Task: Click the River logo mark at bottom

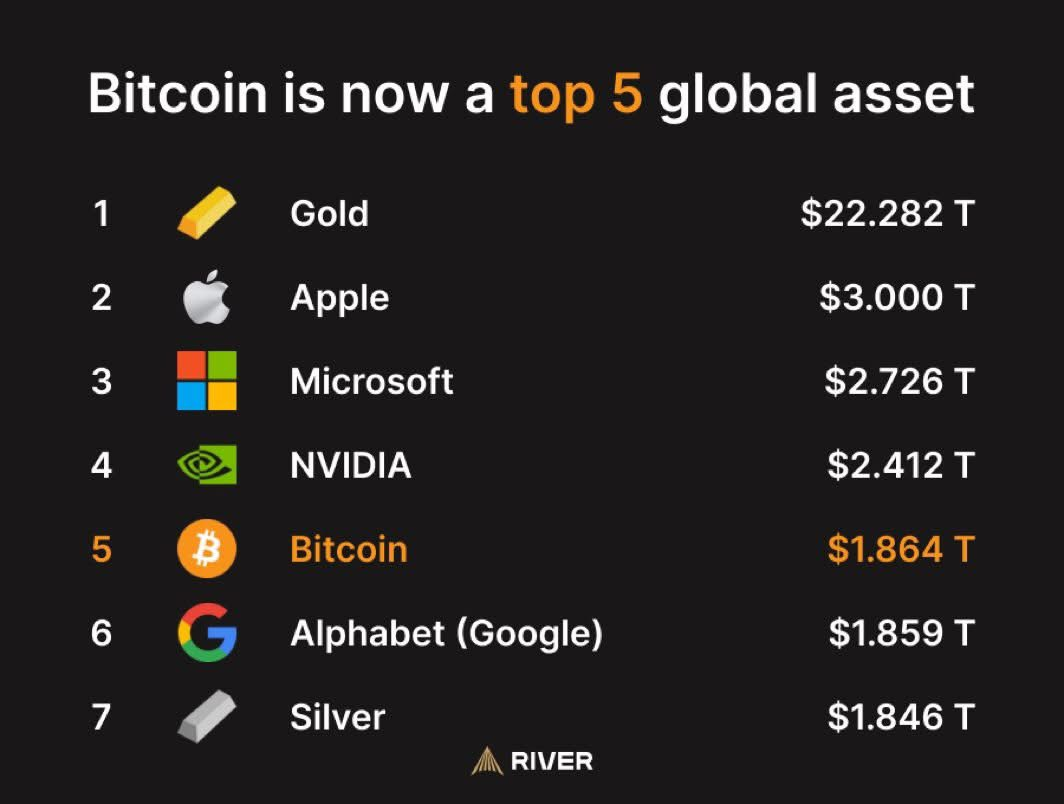Action: point(487,761)
